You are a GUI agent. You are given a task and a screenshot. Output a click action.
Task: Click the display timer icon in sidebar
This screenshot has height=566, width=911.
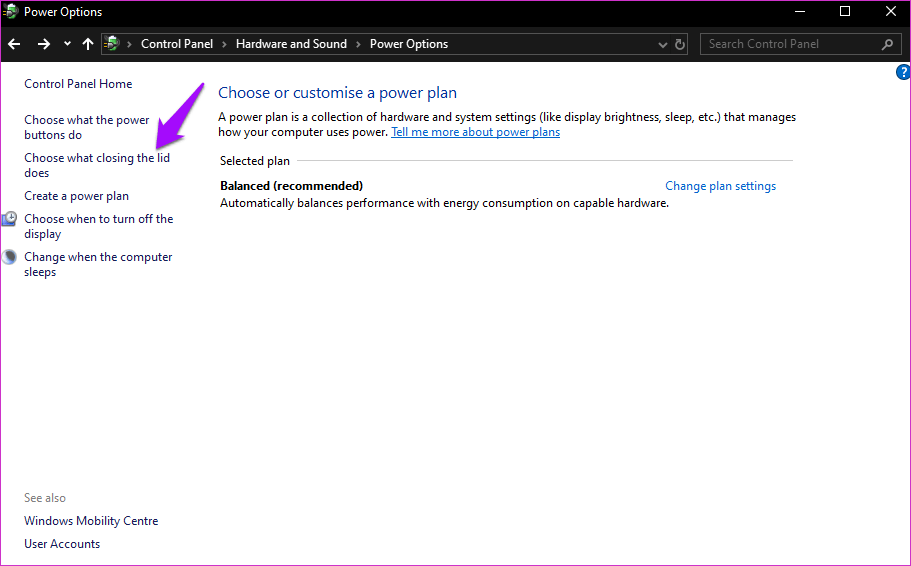tap(9, 218)
